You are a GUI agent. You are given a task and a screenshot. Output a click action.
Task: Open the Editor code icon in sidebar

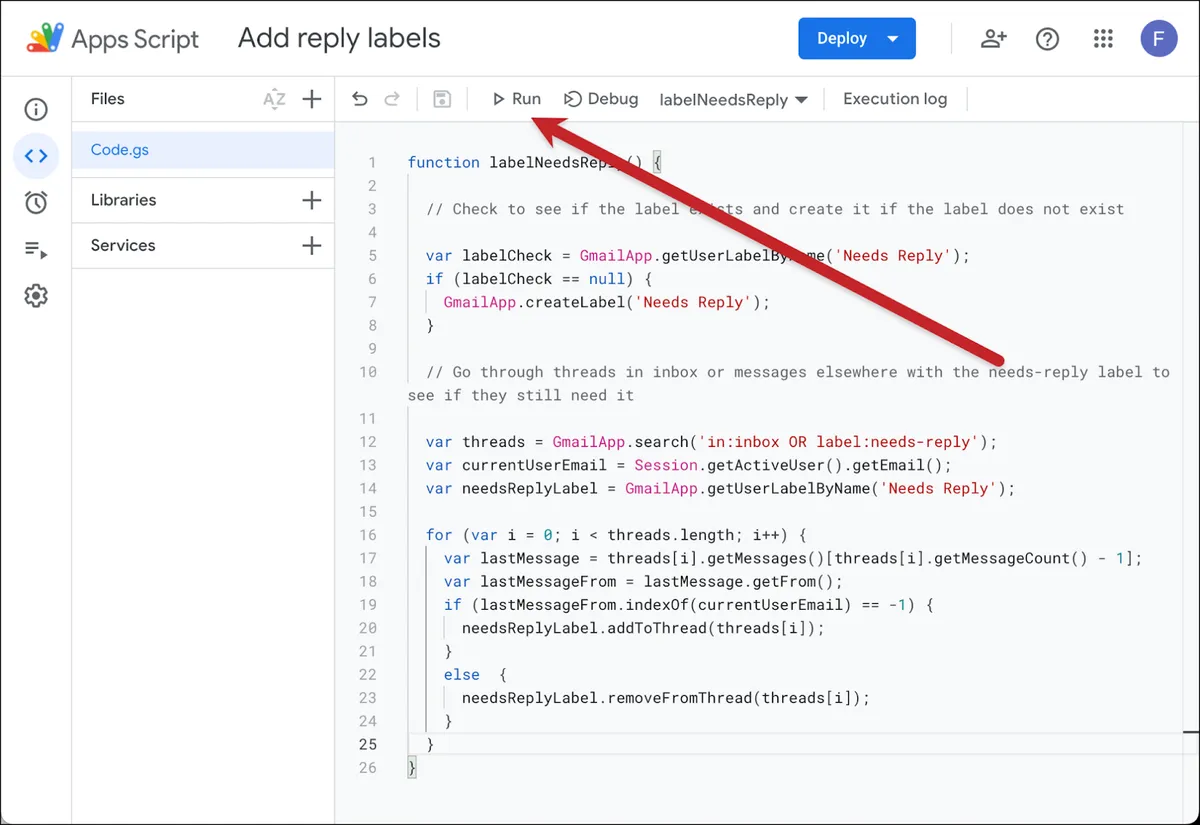pos(36,155)
